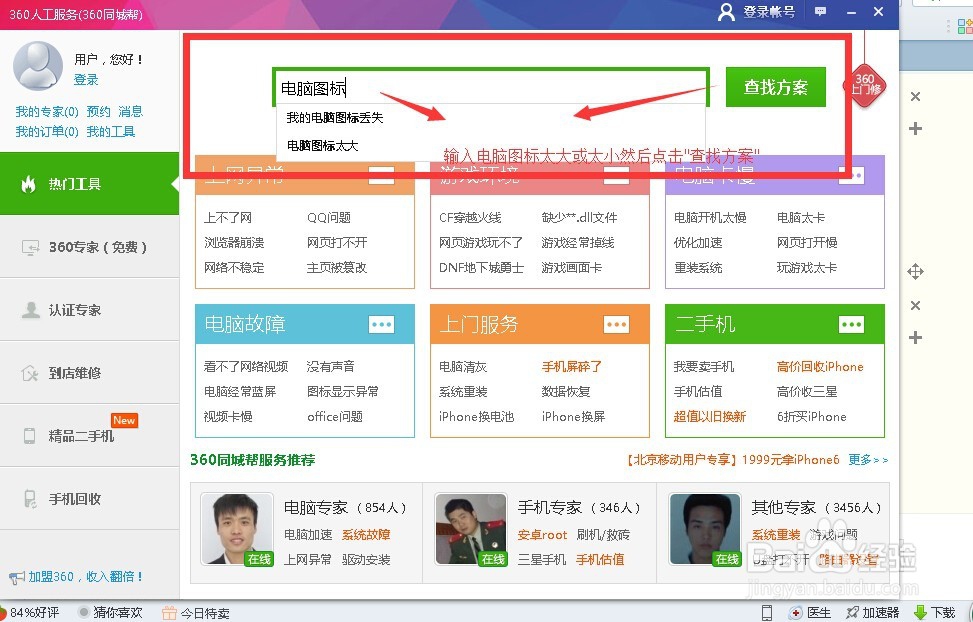Screen dimensions: 973x622
Task: Open the office问题 link
Action: click(334, 417)
